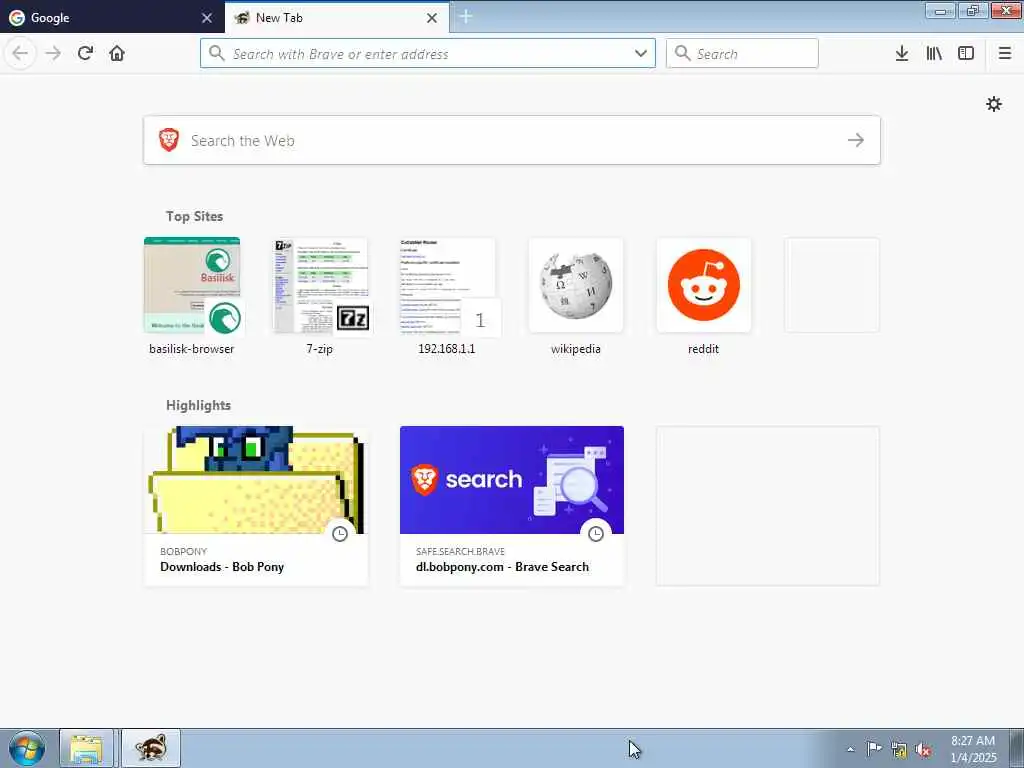The image size is (1024, 768).
Task: Click the raccoon browser taskbar icon
Action: click(151, 748)
